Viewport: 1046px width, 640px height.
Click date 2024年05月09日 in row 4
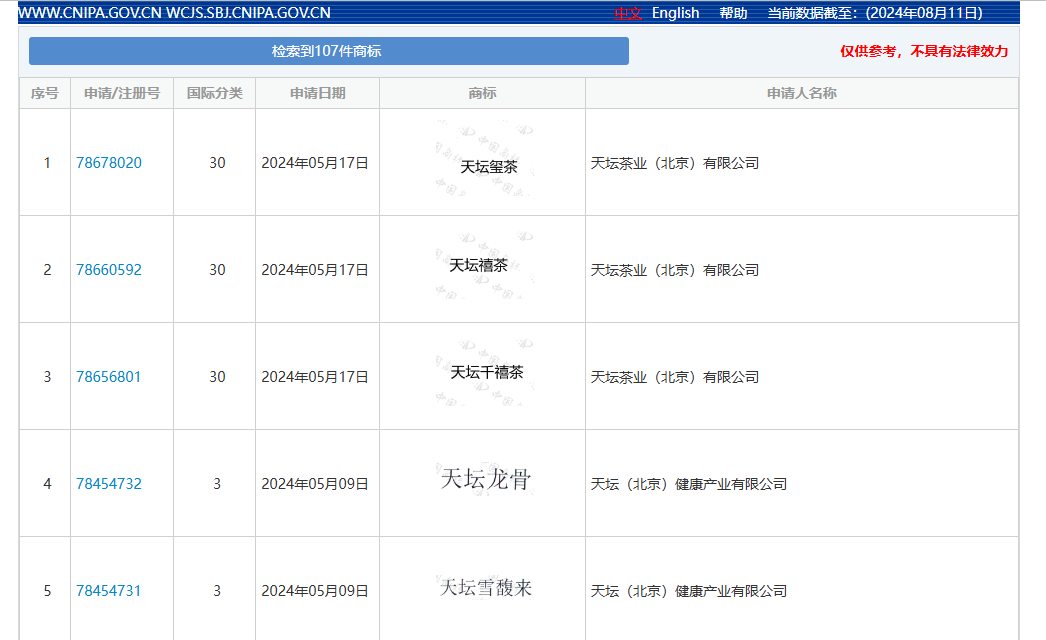315,484
